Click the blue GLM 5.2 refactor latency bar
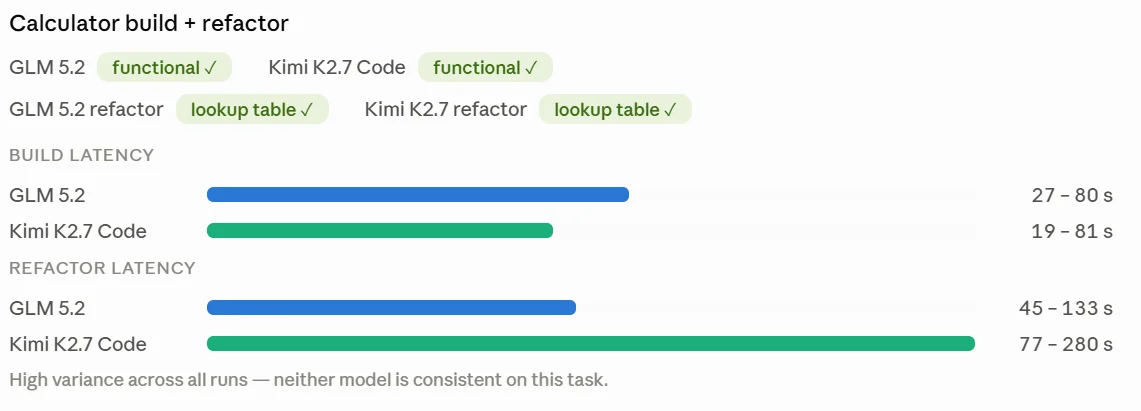 pyautogui.click(x=391, y=308)
